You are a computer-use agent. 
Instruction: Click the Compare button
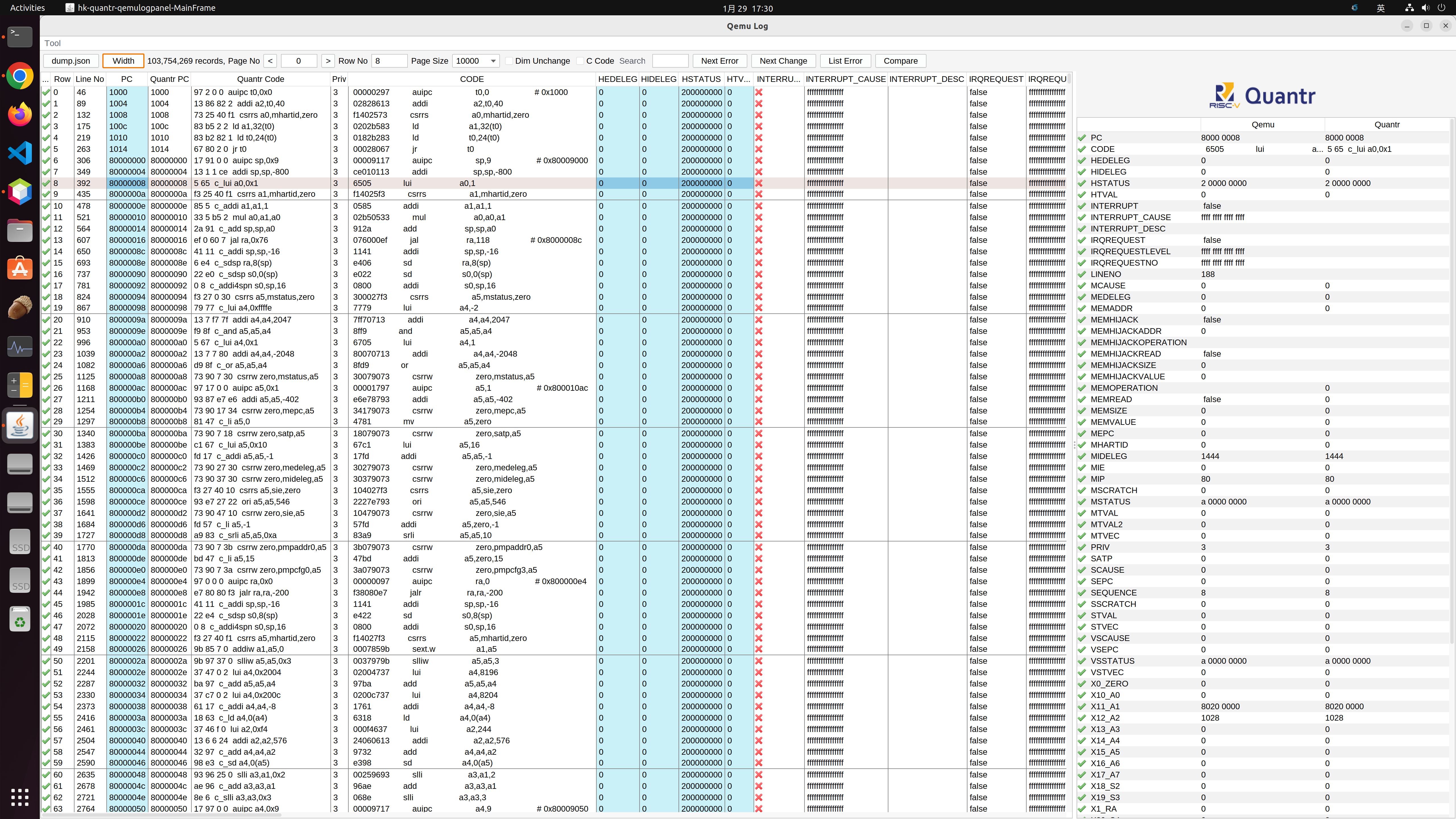tap(900, 61)
